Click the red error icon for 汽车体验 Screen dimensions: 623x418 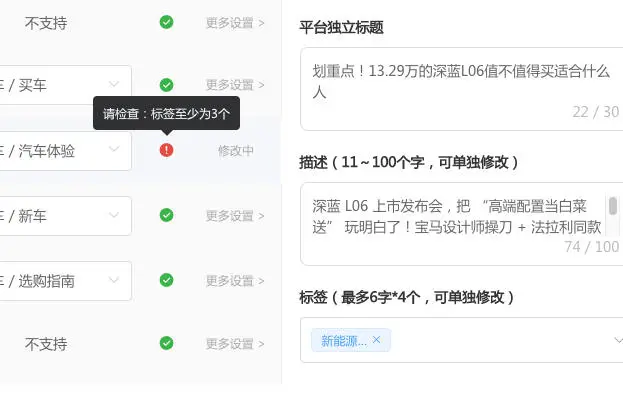click(166, 150)
